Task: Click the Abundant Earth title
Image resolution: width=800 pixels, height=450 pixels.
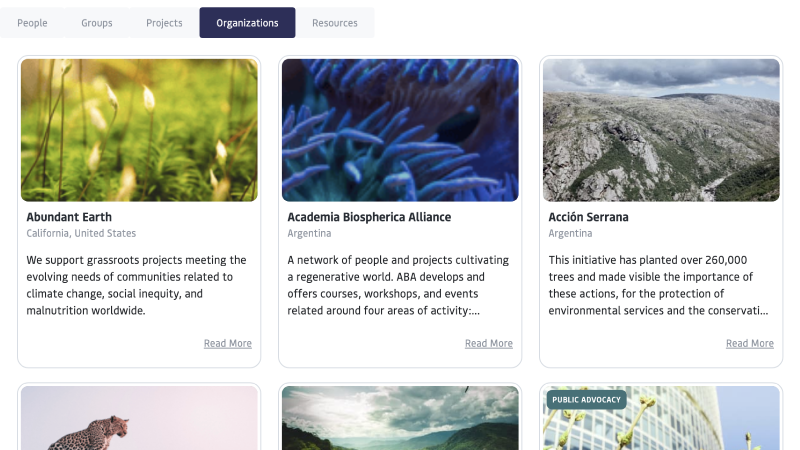Action: coord(69,217)
